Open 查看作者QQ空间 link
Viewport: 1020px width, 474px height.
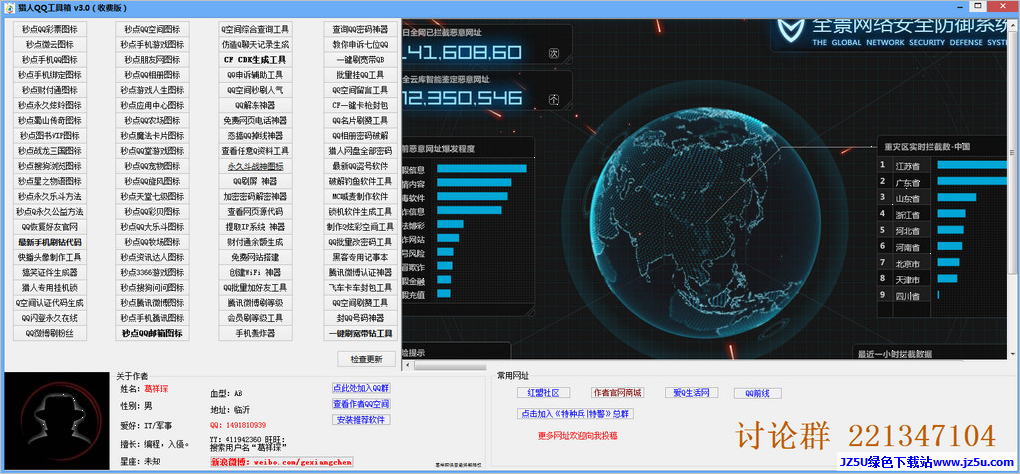[361, 404]
